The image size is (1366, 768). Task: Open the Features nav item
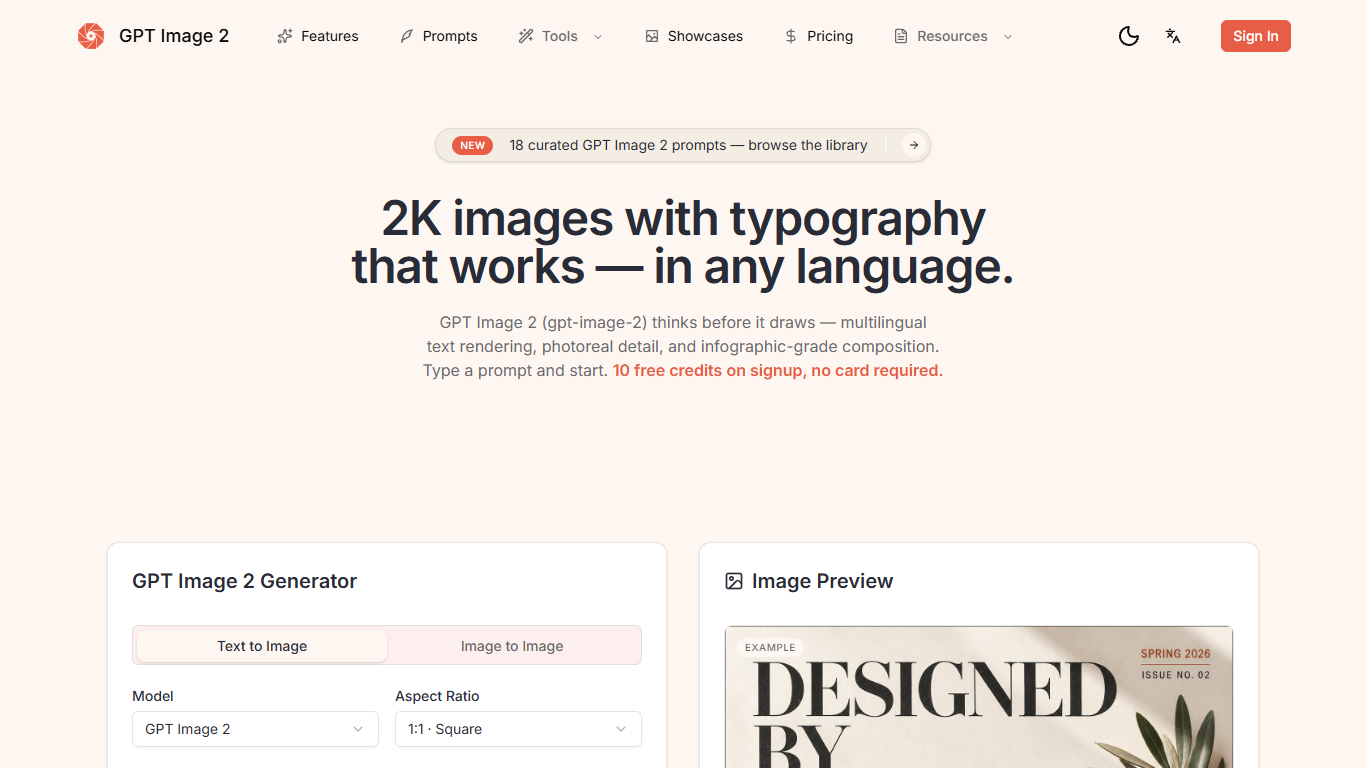[318, 36]
